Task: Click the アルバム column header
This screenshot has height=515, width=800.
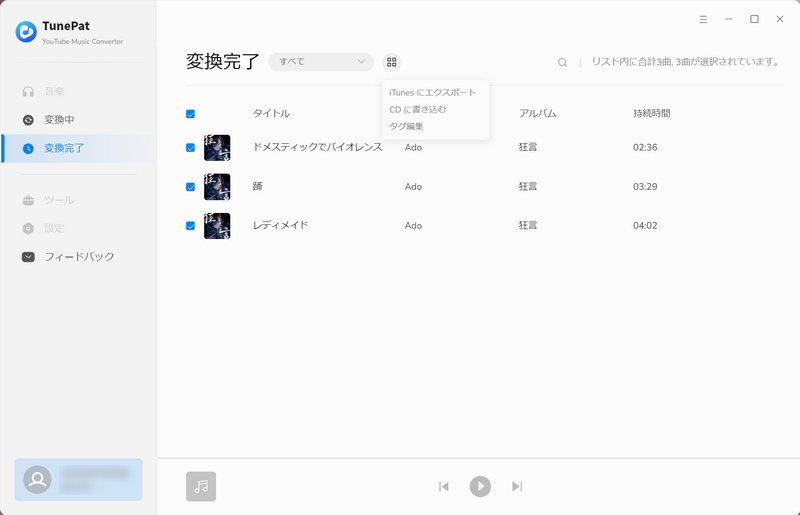Action: (537, 113)
